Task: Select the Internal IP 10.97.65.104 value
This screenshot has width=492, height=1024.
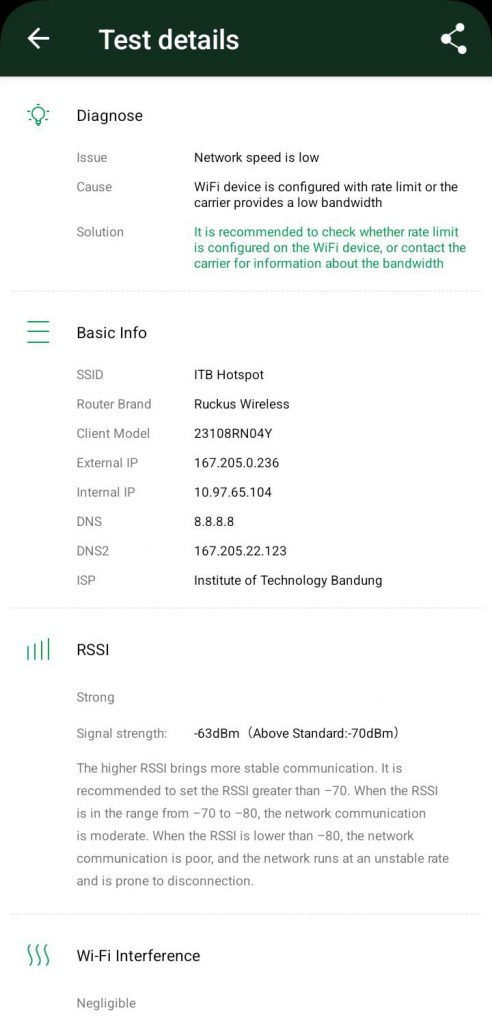Action: pyautogui.click(x=233, y=492)
